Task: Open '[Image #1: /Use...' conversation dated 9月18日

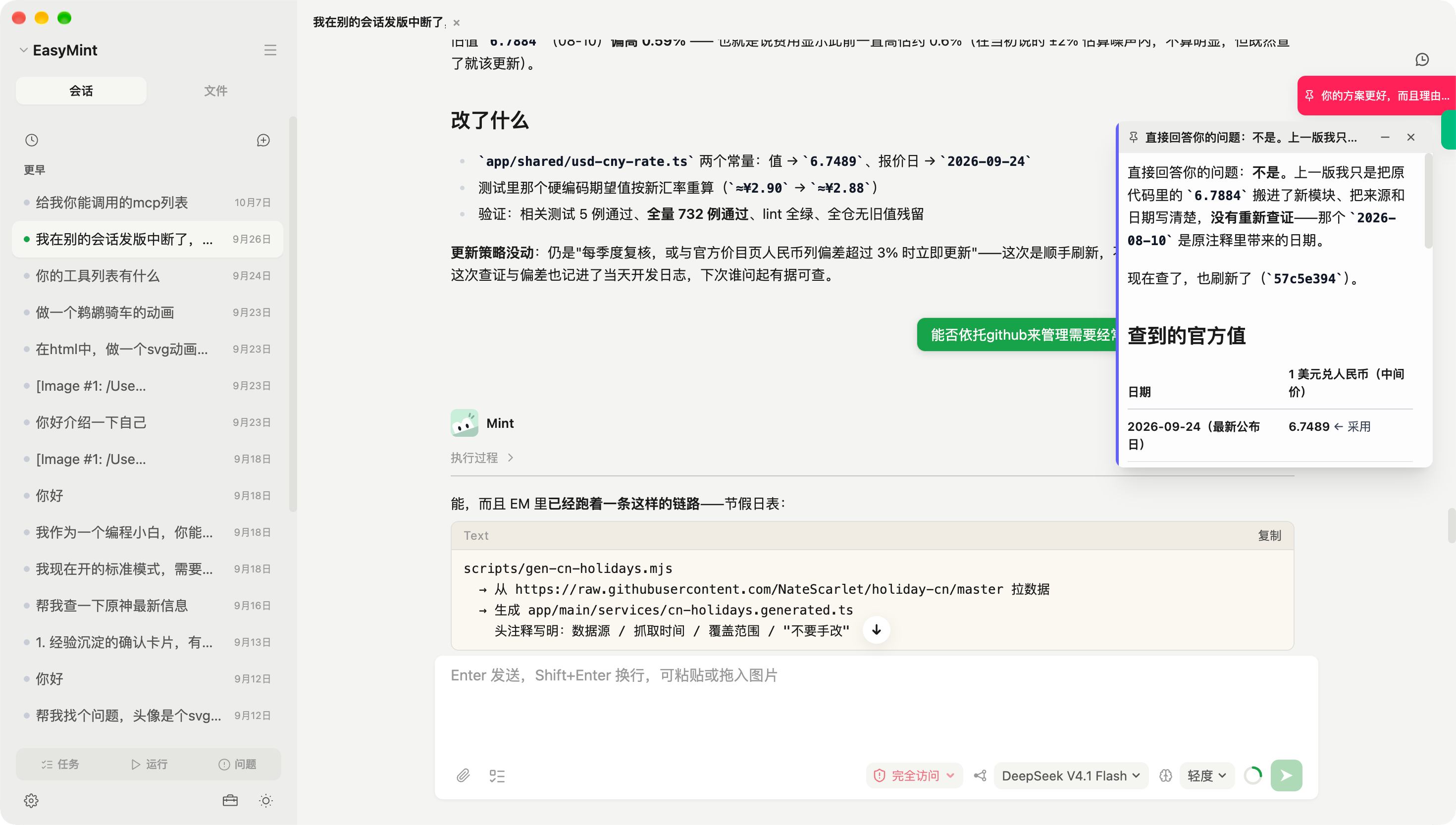Action: tap(147, 459)
